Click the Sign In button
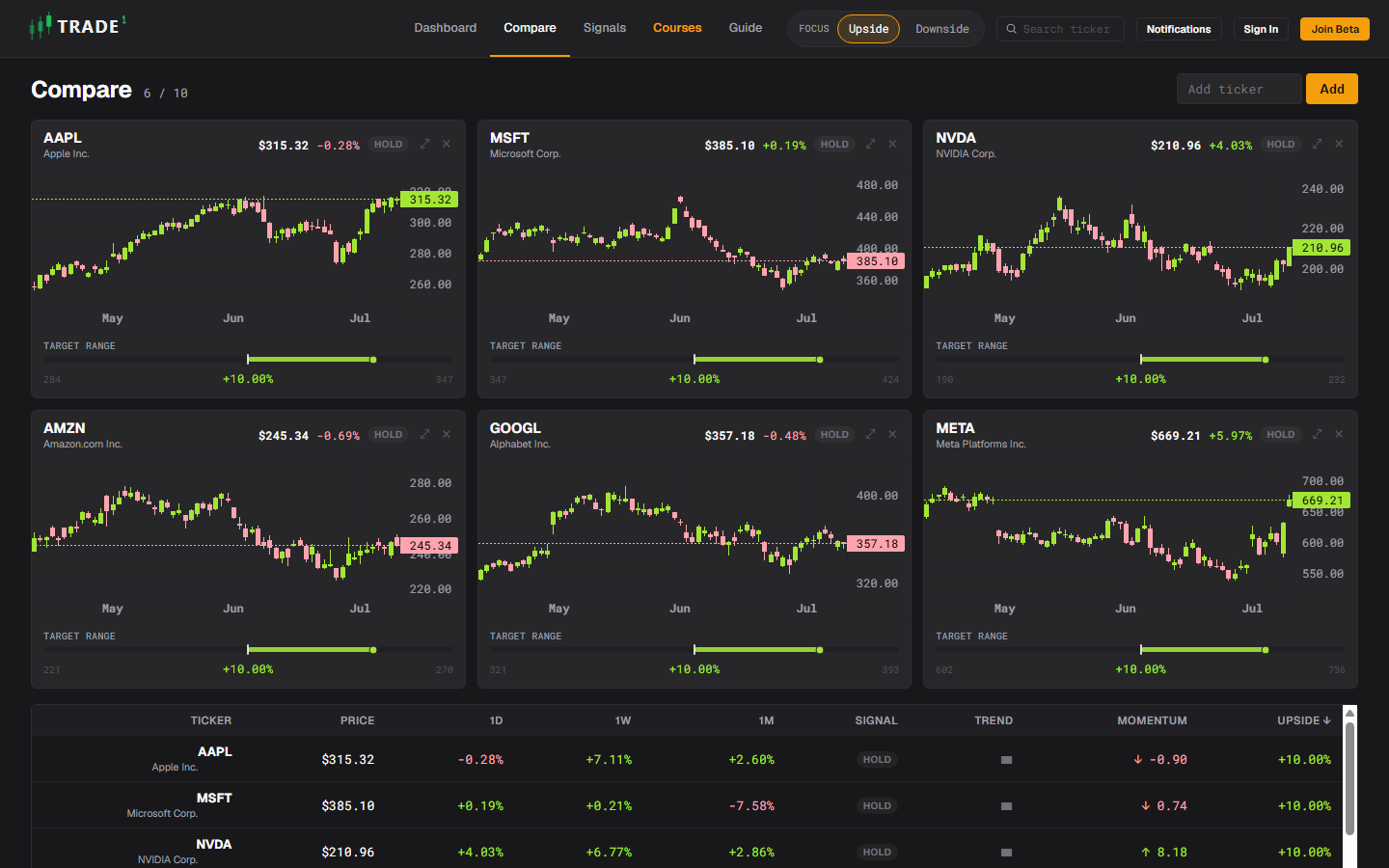1389x868 pixels. (1261, 29)
